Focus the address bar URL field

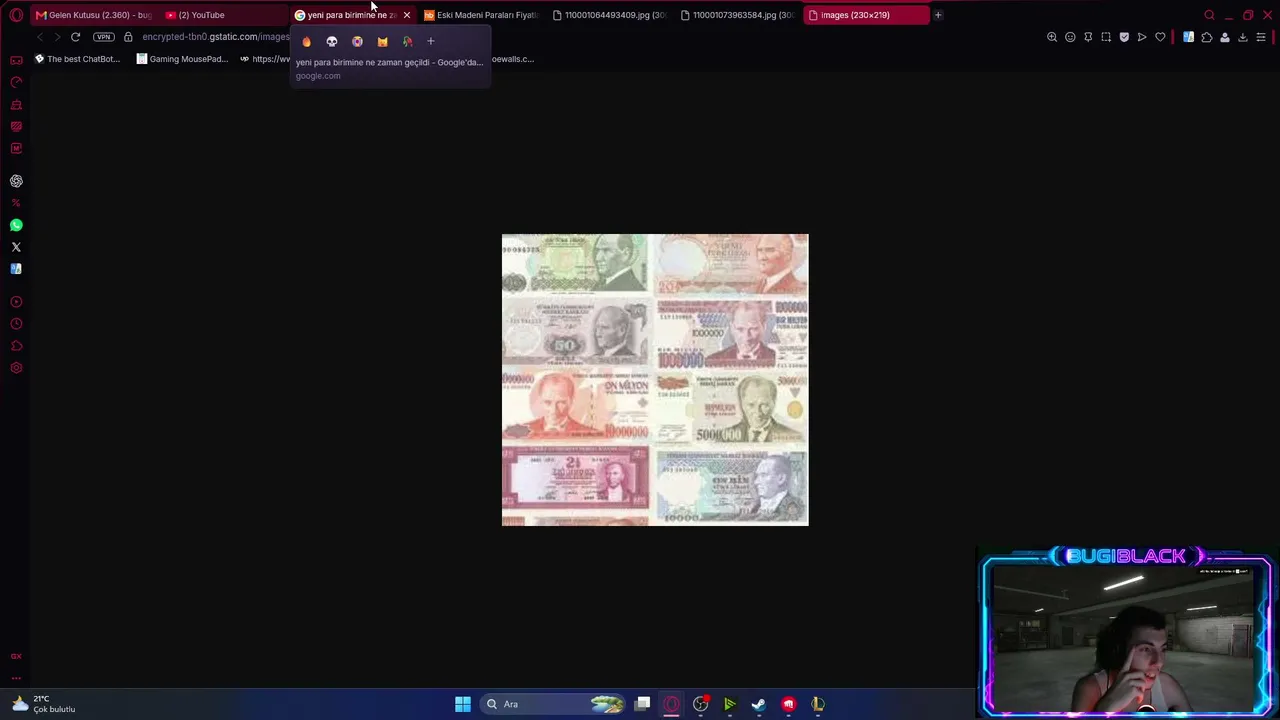[215, 37]
